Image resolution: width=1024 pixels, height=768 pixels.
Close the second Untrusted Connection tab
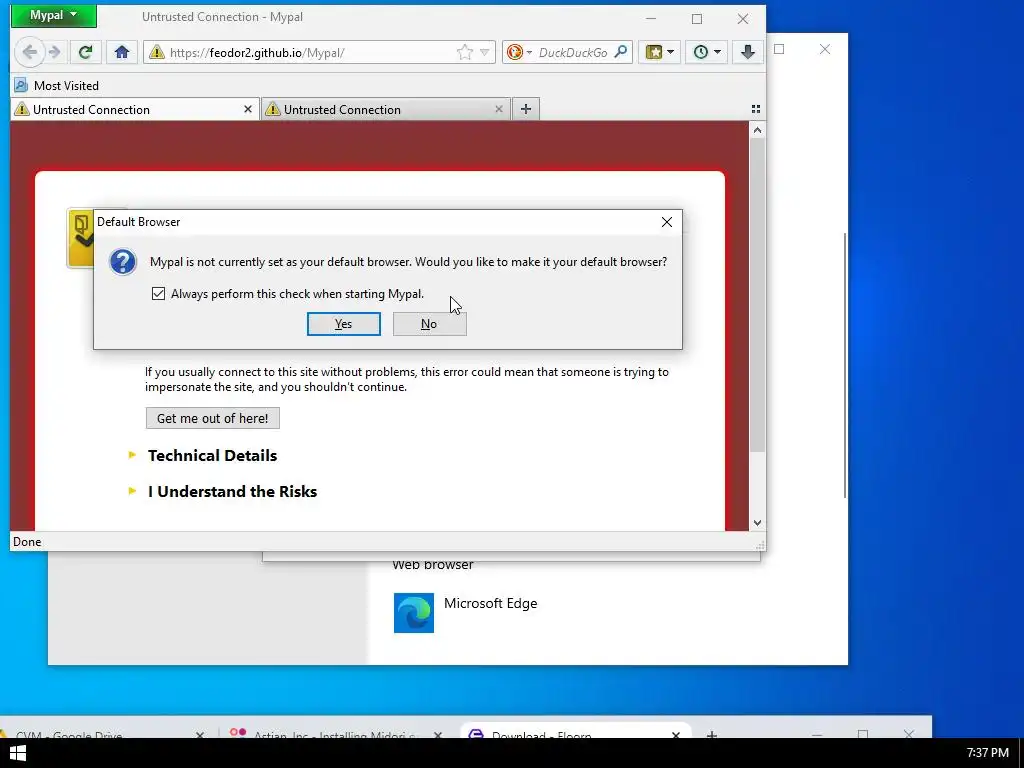(x=499, y=110)
